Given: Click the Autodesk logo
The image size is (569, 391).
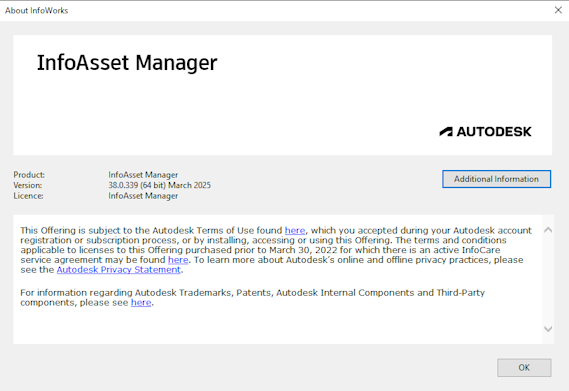Looking at the screenshot, I should pyautogui.click(x=485, y=131).
